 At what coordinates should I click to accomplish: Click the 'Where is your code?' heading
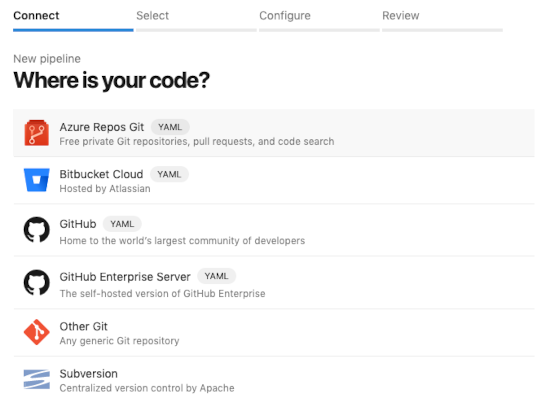pos(112,80)
